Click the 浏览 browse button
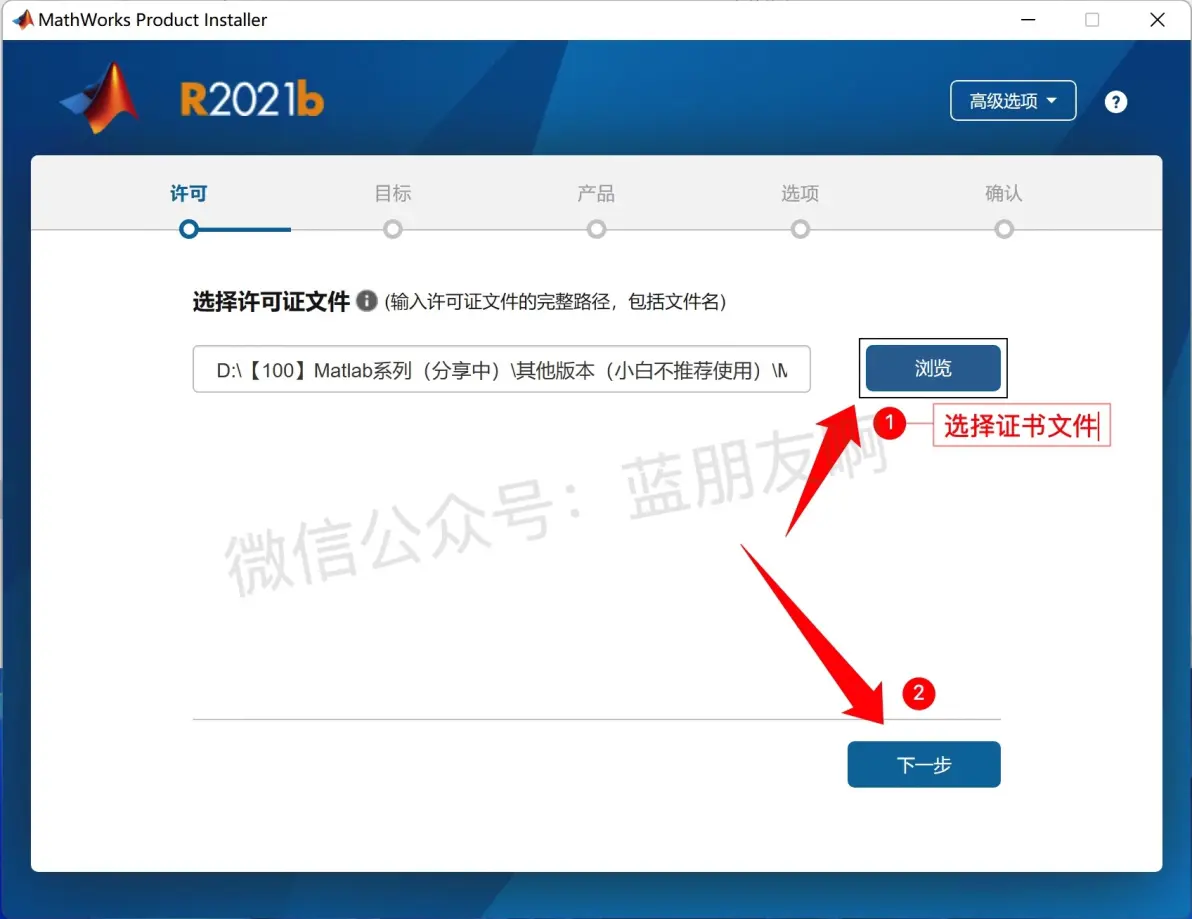The height and width of the screenshot is (919, 1192). [933, 368]
